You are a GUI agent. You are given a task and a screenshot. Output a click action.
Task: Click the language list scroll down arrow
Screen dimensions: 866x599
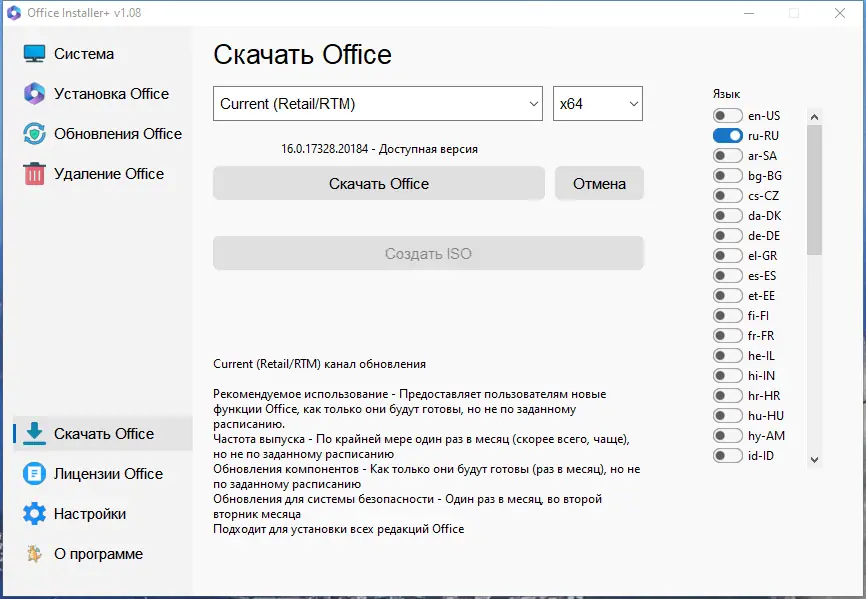814,459
